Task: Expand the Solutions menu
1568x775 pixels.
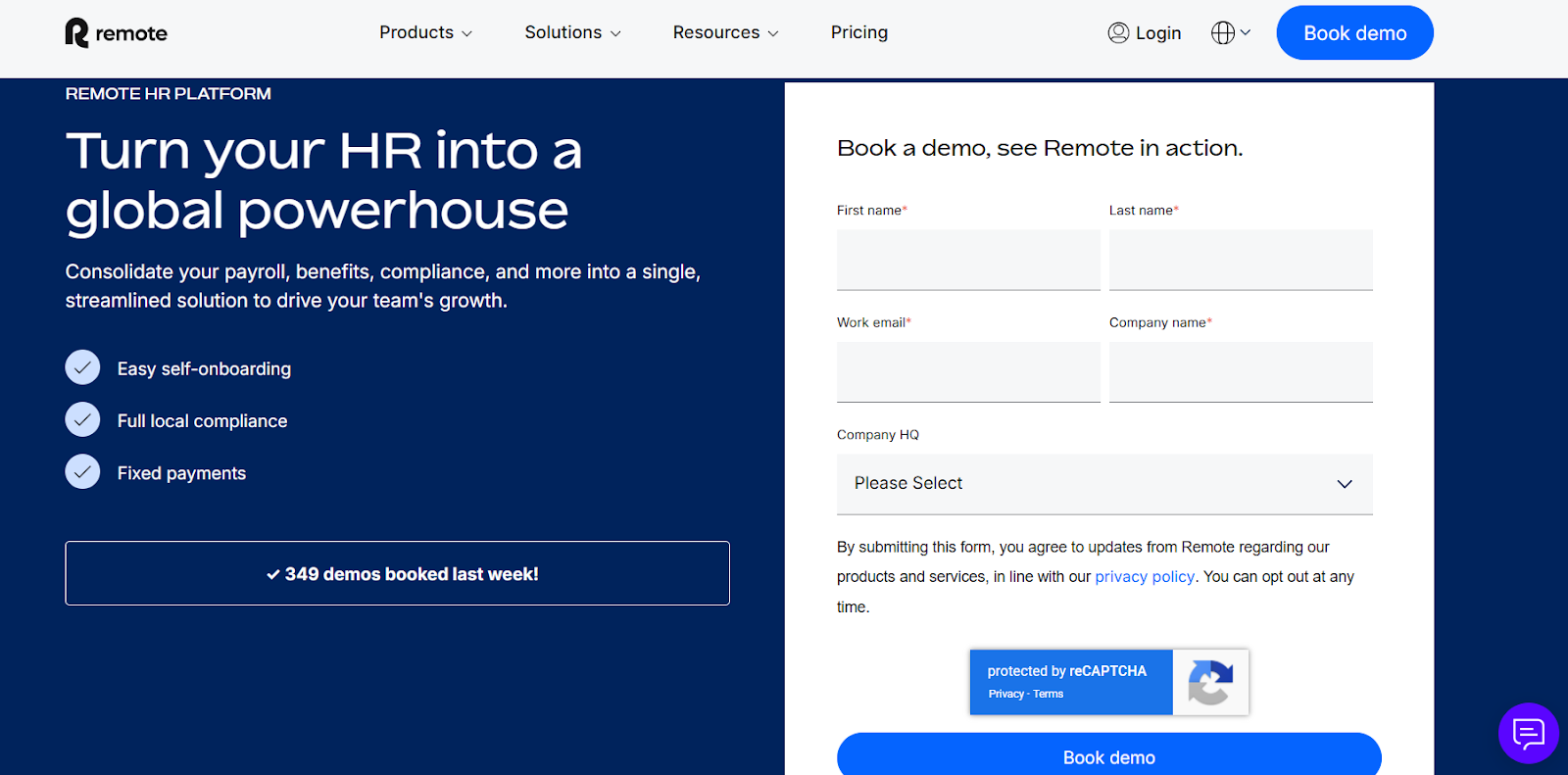Action: 573,32
